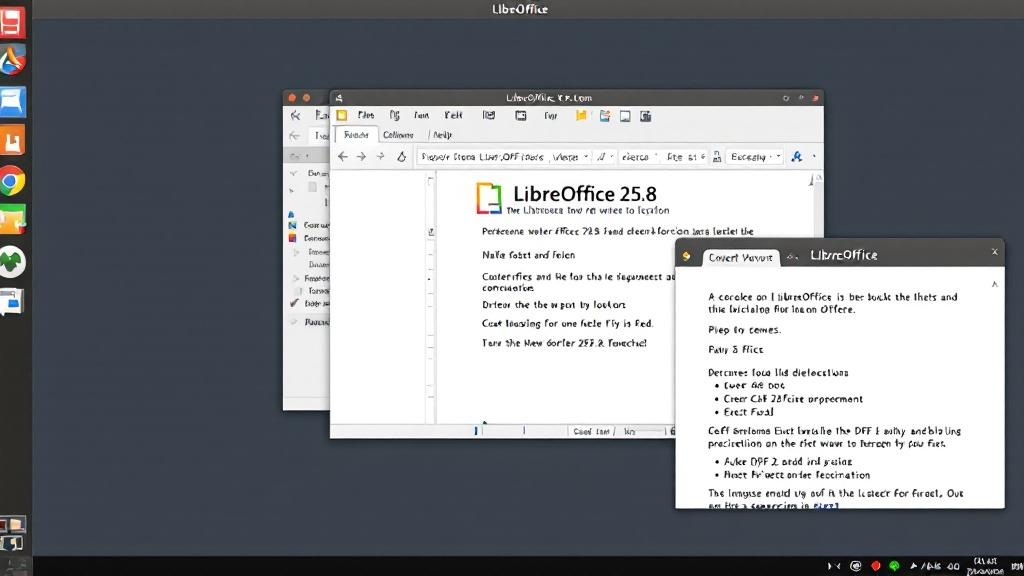
Task: Open Google Chrome from the dock
Action: tap(12, 181)
